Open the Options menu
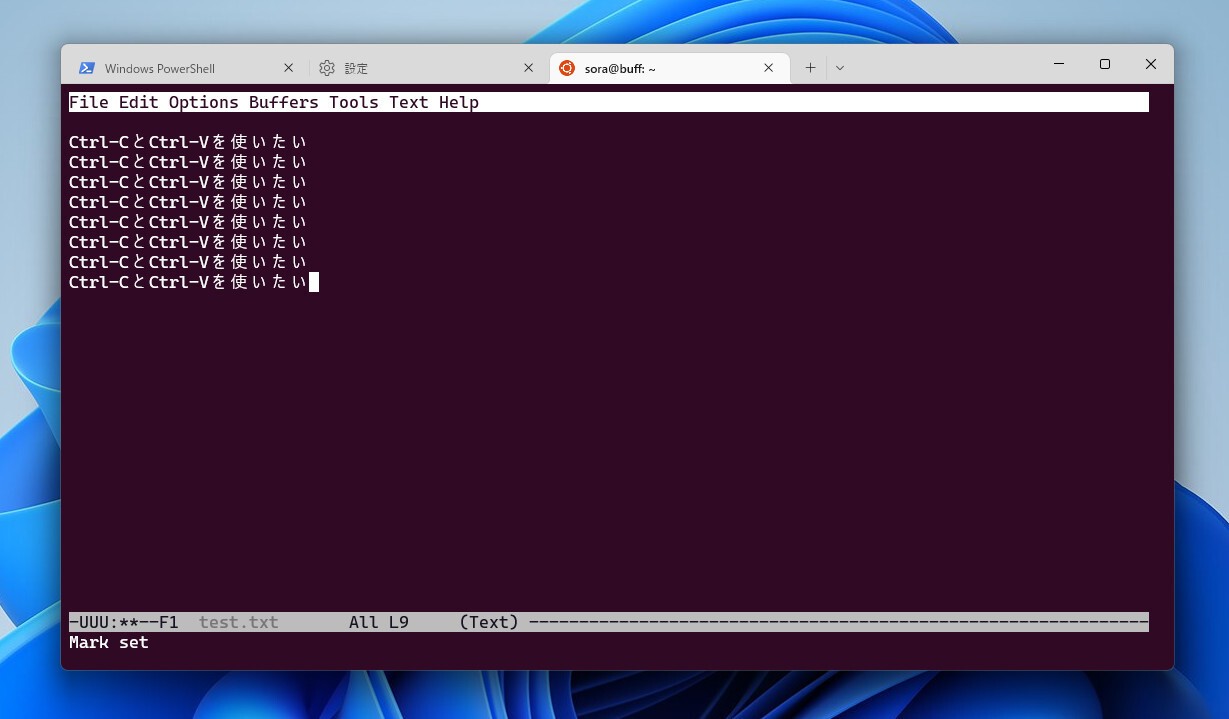Viewport: 1229px width, 719px height. point(203,102)
